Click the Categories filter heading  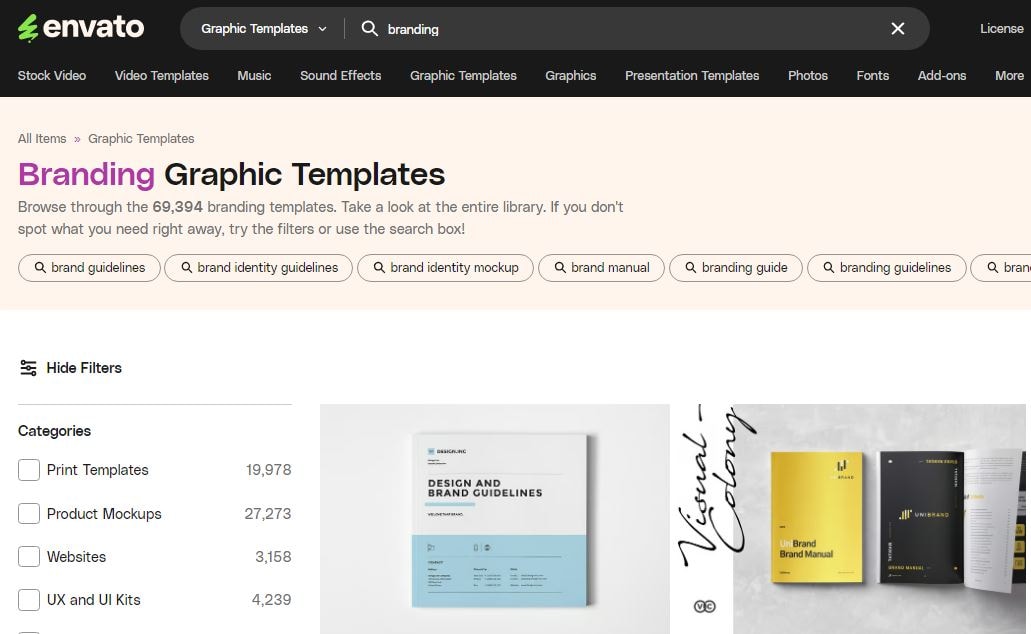55,431
